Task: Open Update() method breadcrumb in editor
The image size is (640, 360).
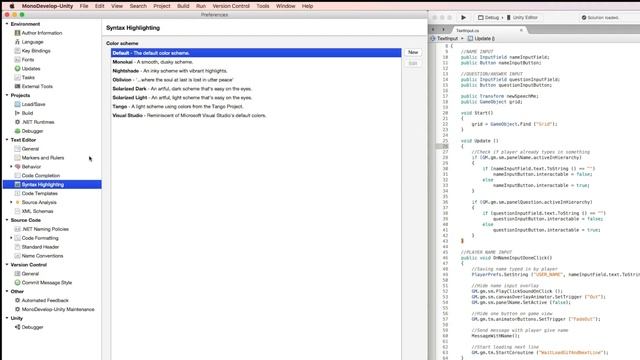Action: (482, 38)
